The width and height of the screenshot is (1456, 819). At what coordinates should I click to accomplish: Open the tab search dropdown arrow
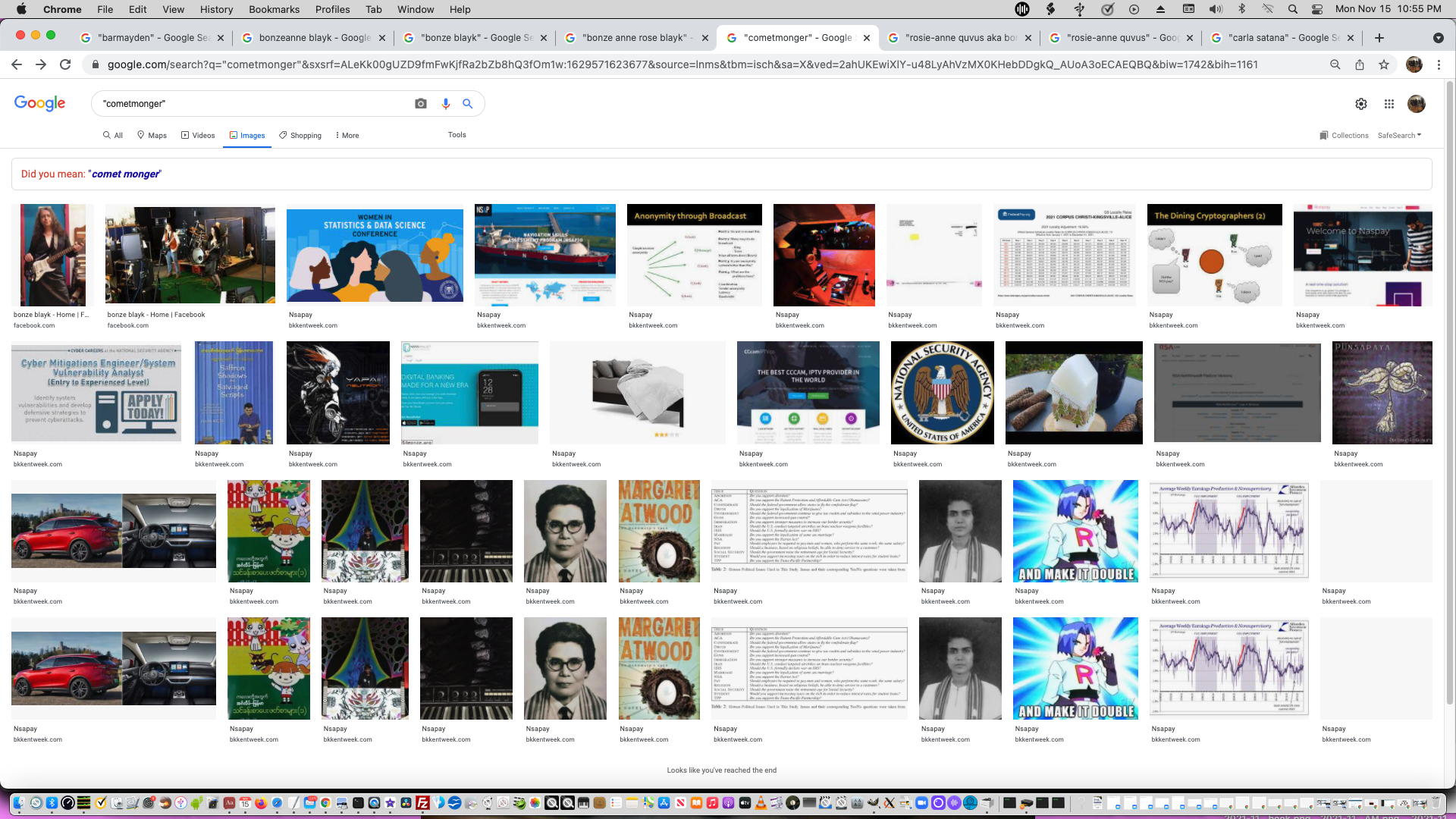(x=1438, y=38)
